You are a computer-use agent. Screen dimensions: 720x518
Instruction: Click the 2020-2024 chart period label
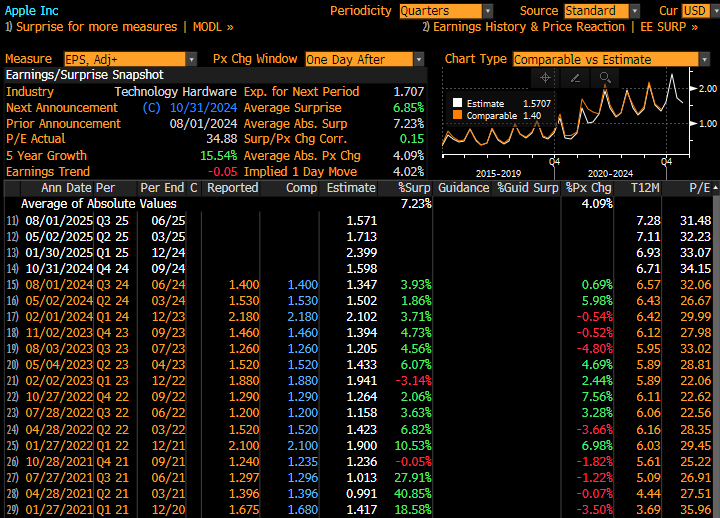pyautogui.click(x=610, y=174)
